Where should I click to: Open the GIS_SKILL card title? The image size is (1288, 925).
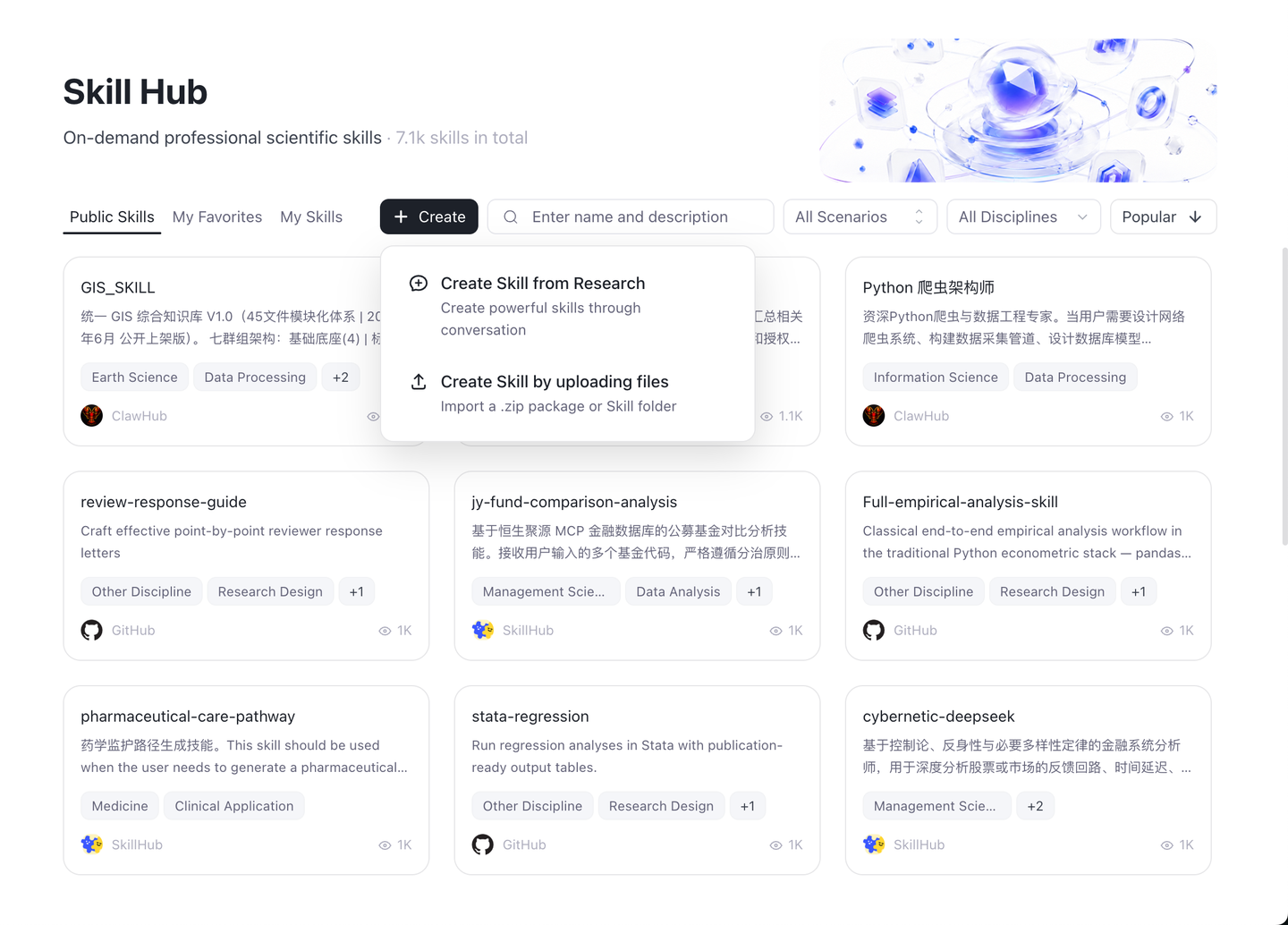click(x=118, y=288)
